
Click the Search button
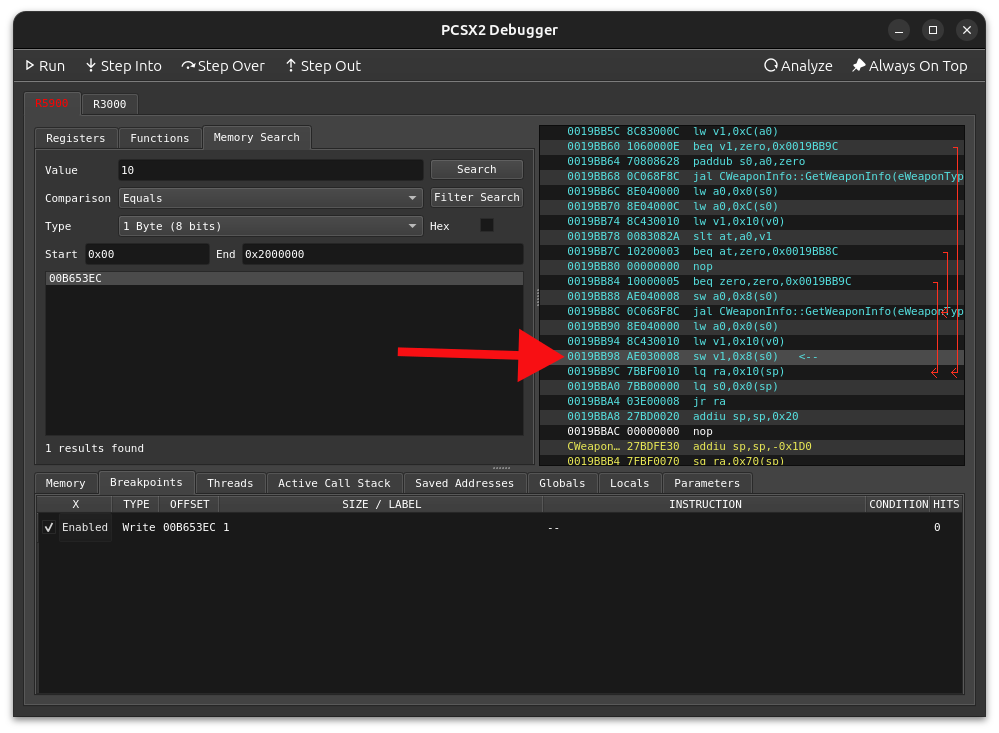click(x=477, y=170)
